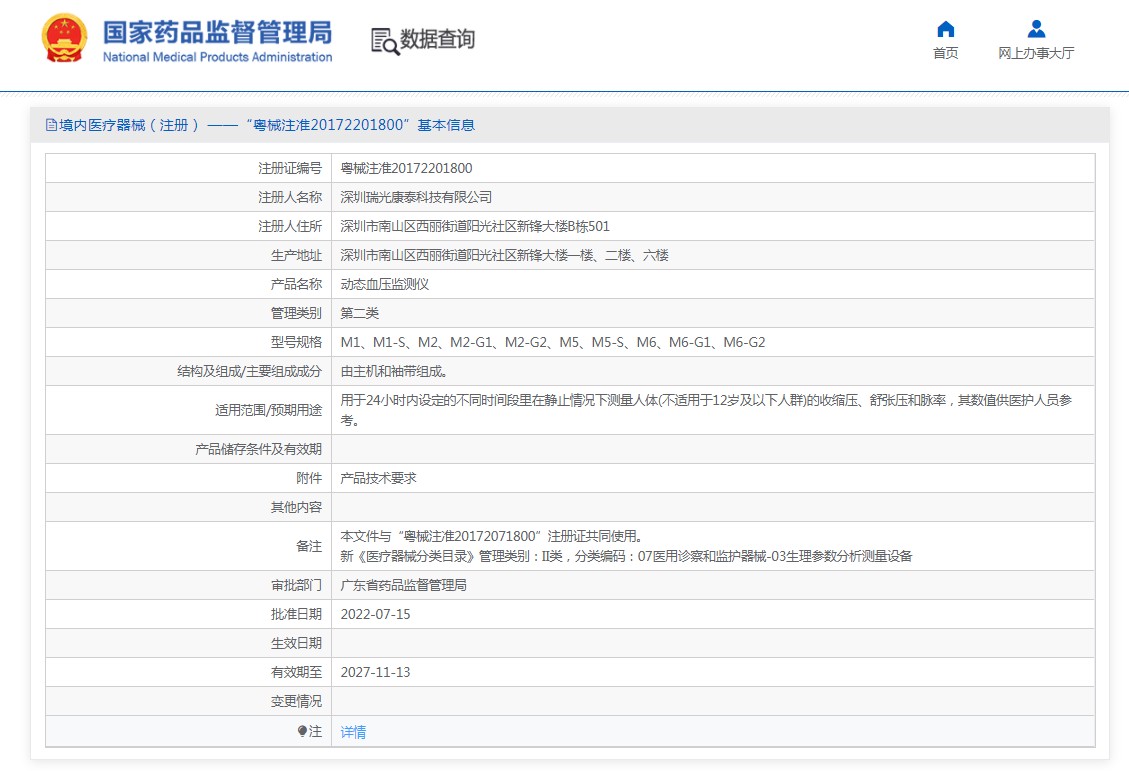Click product name 动态血压监测仪
The height and width of the screenshot is (771, 1129).
384,284
